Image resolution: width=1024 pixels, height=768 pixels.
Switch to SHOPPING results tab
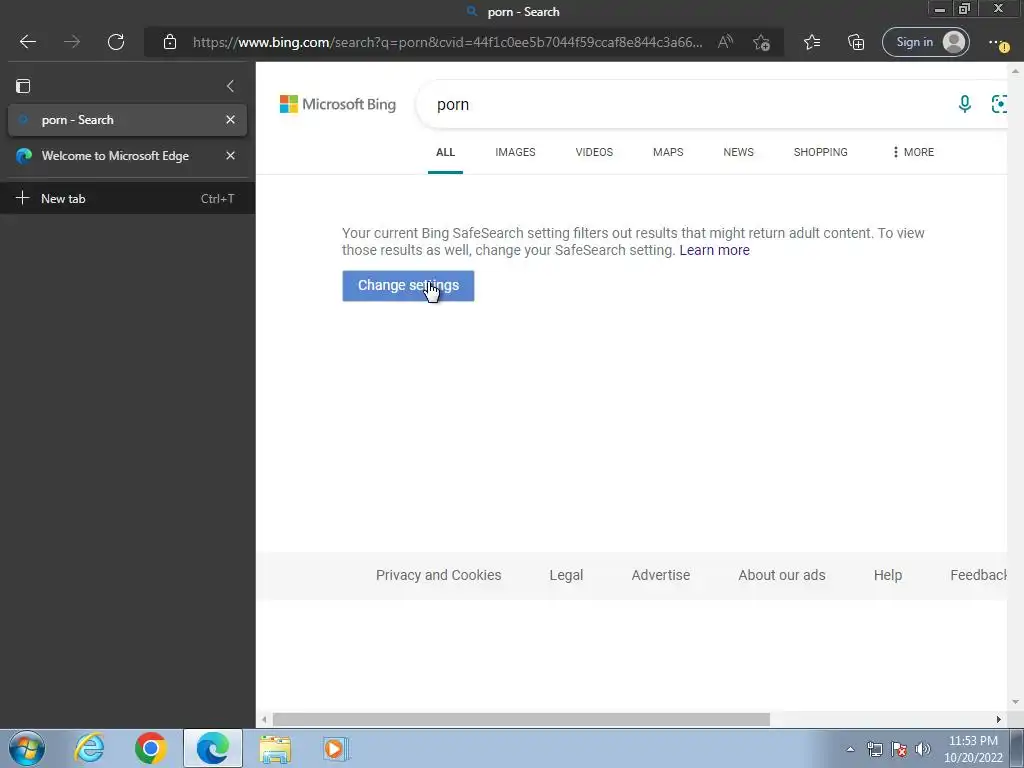(821, 152)
